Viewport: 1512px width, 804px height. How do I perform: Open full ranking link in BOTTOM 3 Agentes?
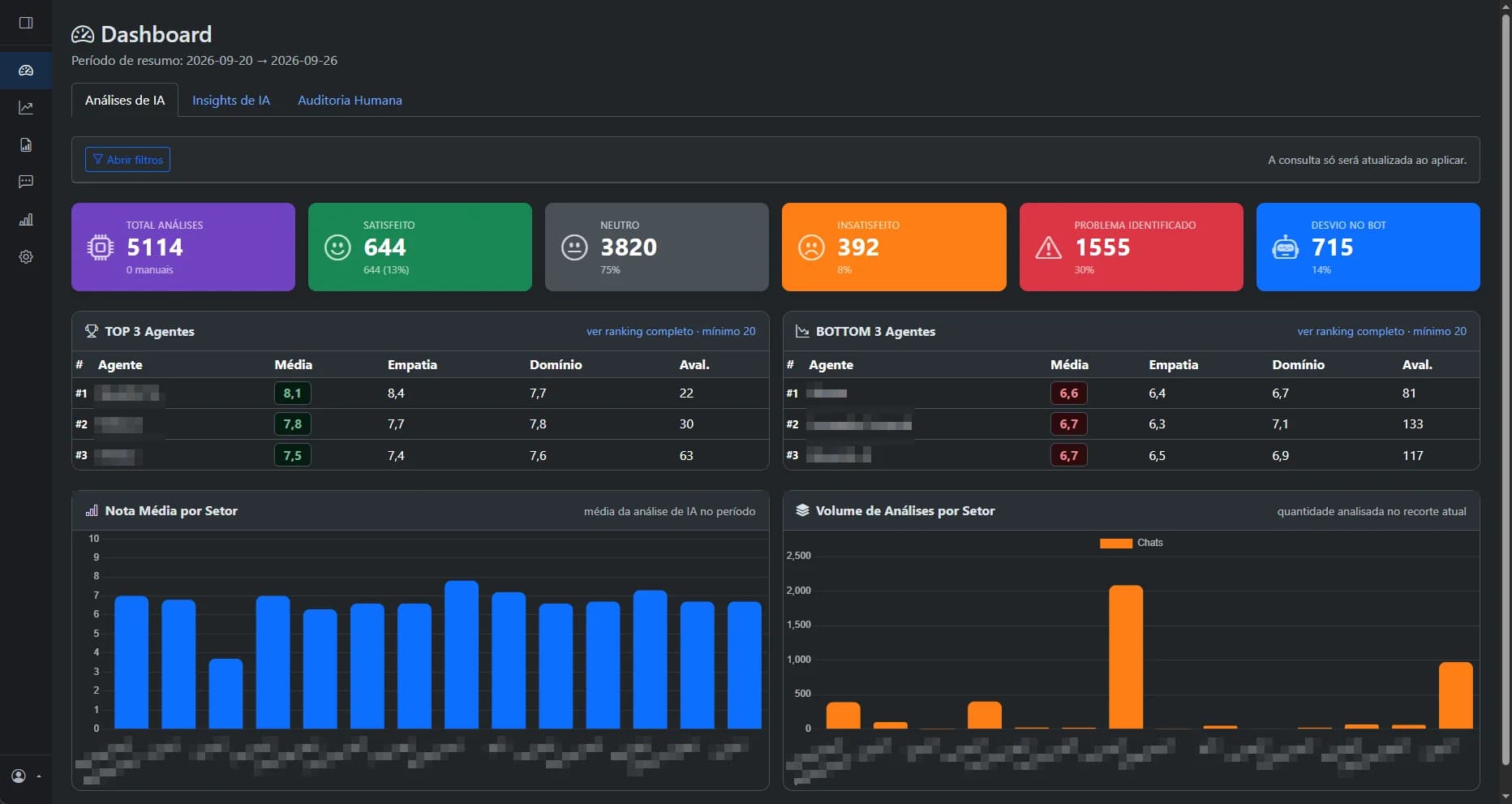[1381, 331]
